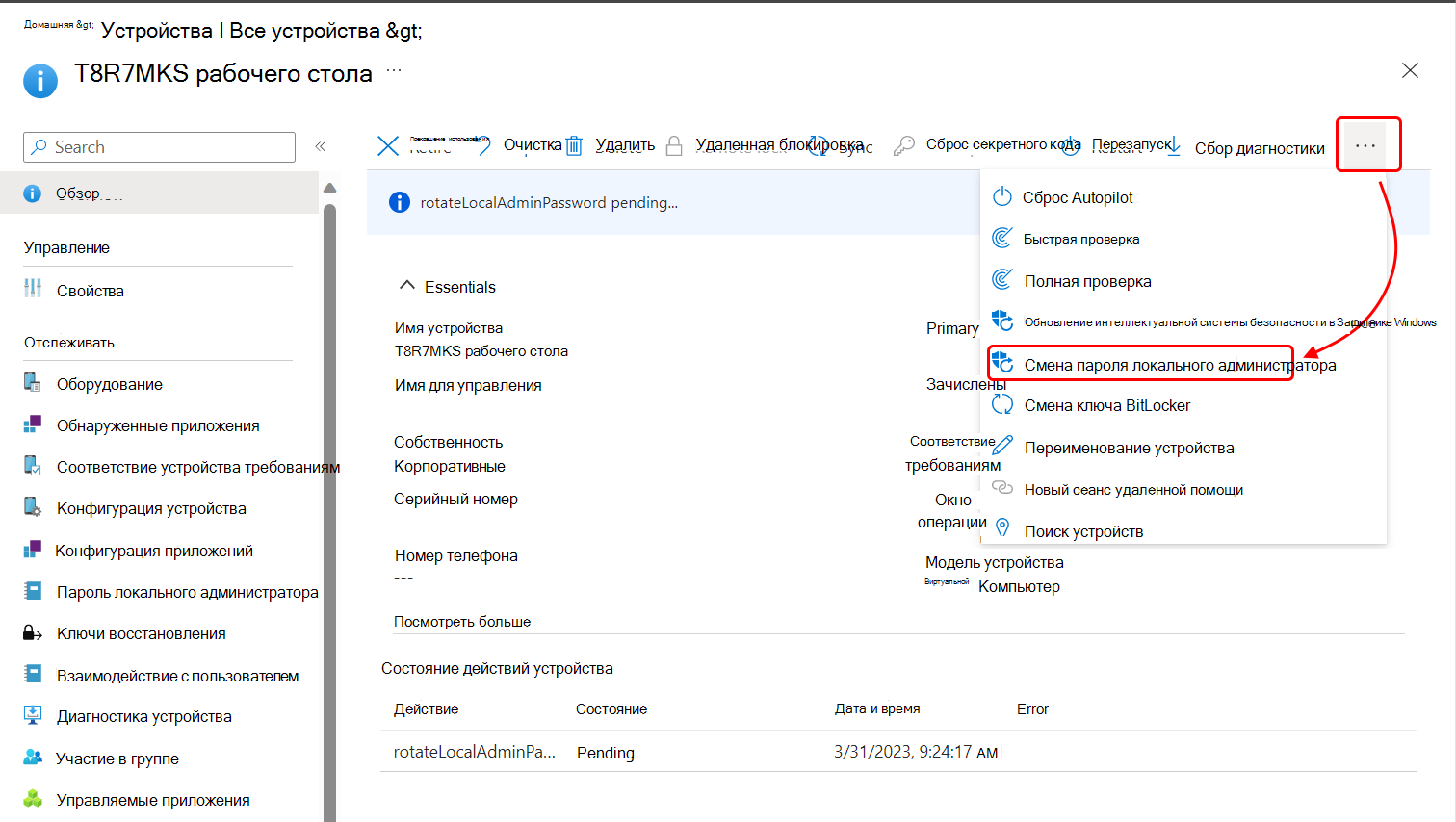The image size is (1456, 822).
Task: Click the remote help session icon
Action: point(1002,487)
